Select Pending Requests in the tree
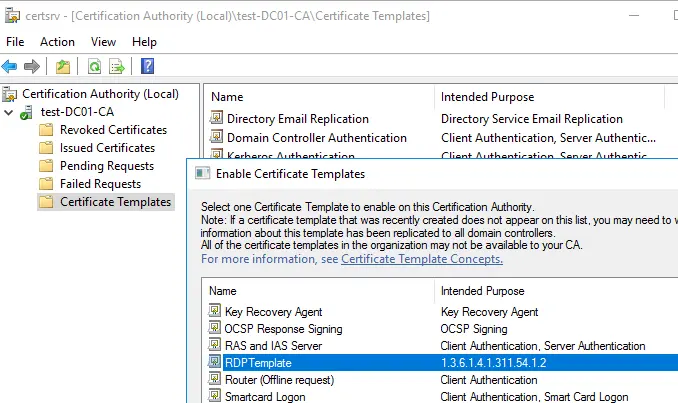Image resolution: width=678 pixels, height=403 pixels. 107,166
